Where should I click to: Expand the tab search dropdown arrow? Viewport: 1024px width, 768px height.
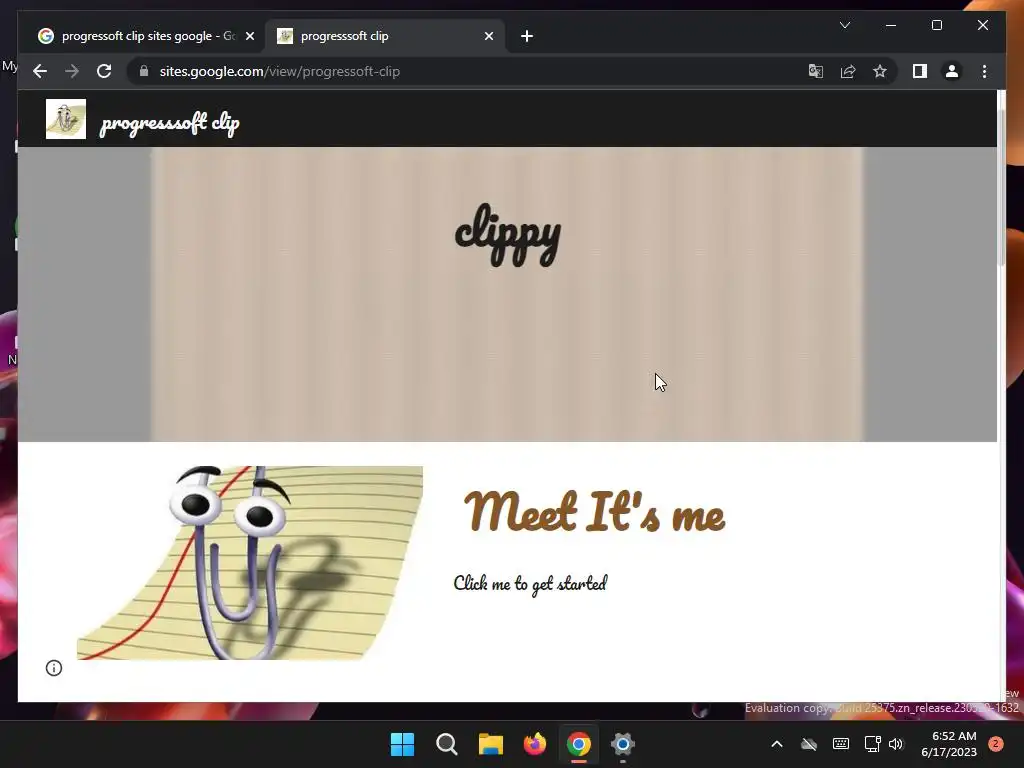click(x=844, y=25)
